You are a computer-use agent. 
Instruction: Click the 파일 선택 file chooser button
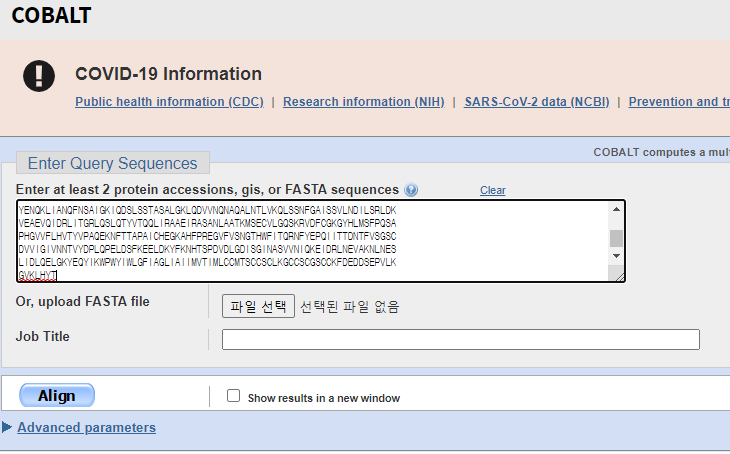[258, 306]
